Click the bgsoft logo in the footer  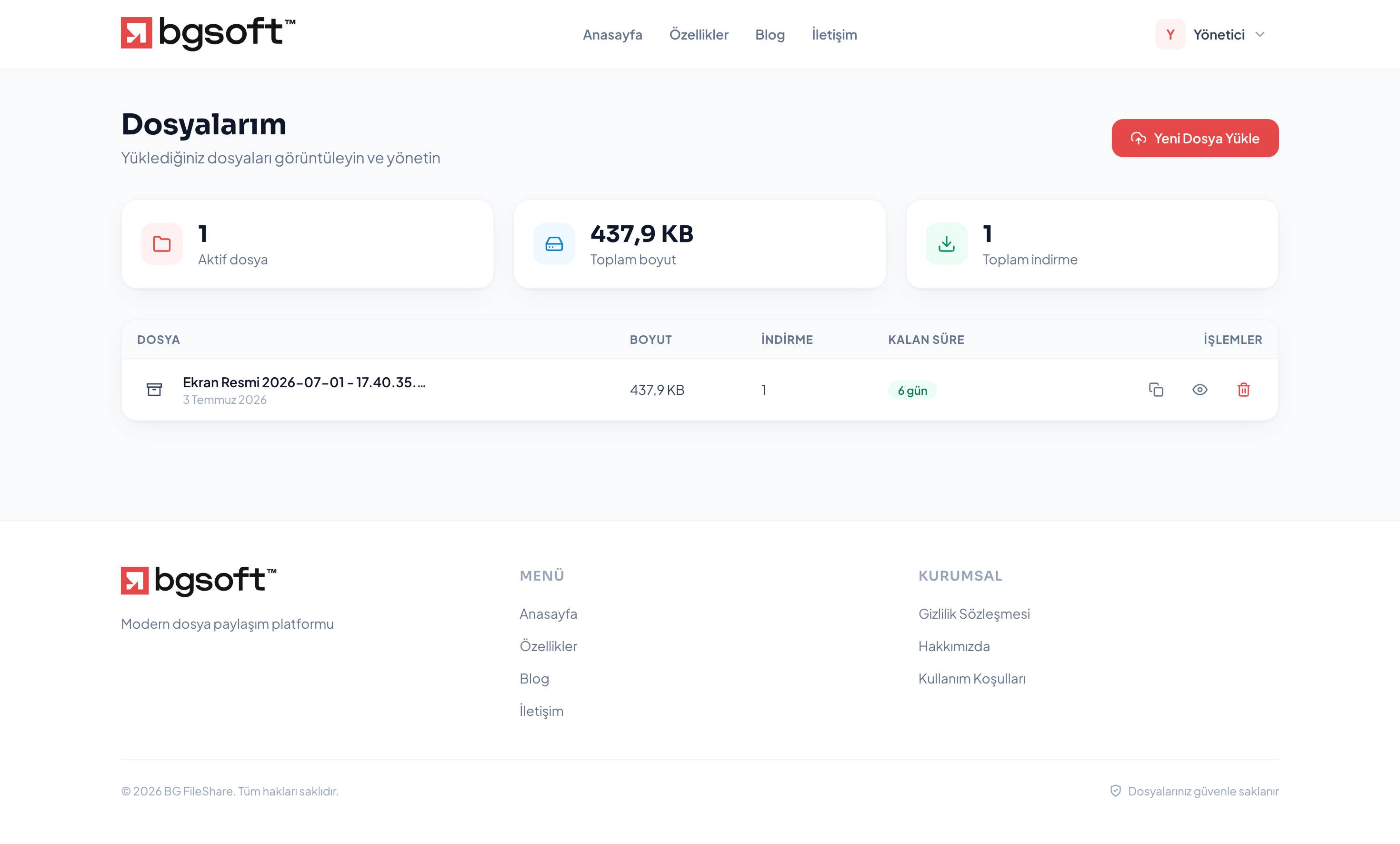pos(199,581)
